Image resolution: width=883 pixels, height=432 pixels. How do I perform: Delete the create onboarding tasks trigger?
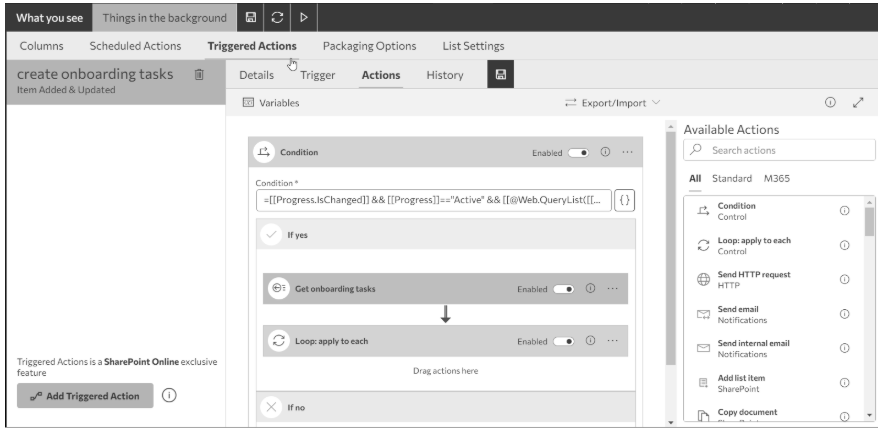point(199,75)
